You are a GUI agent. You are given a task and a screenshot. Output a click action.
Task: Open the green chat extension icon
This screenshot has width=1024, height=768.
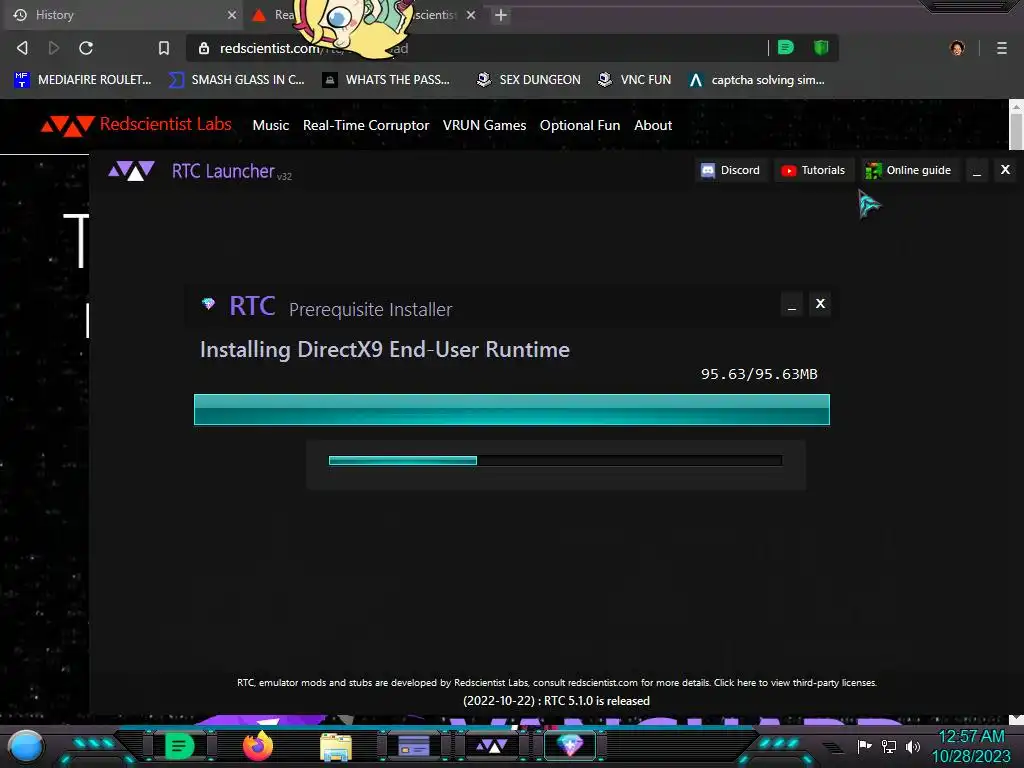click(x=786, y=48)
